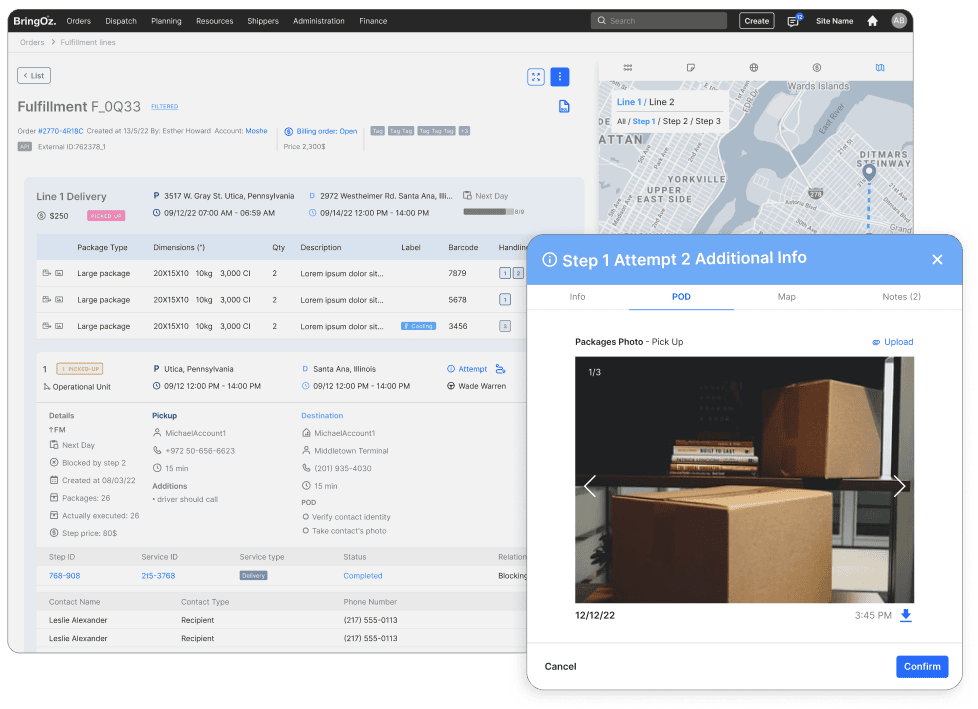
Task: Click the Cooling label badge
Action: [418, 326]
